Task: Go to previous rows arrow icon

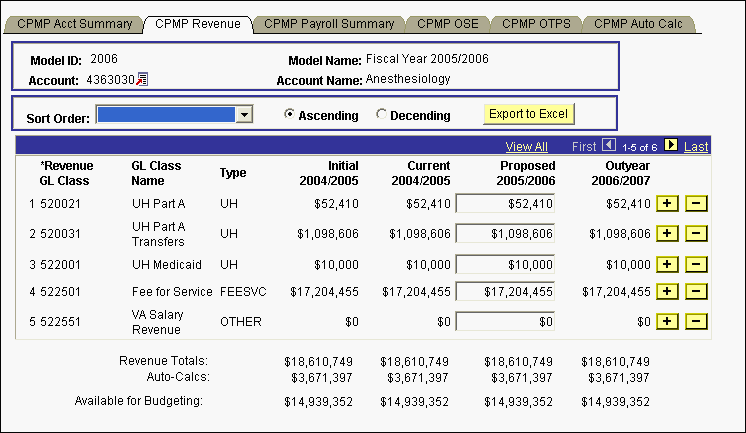Action: (x=609, y=146)
